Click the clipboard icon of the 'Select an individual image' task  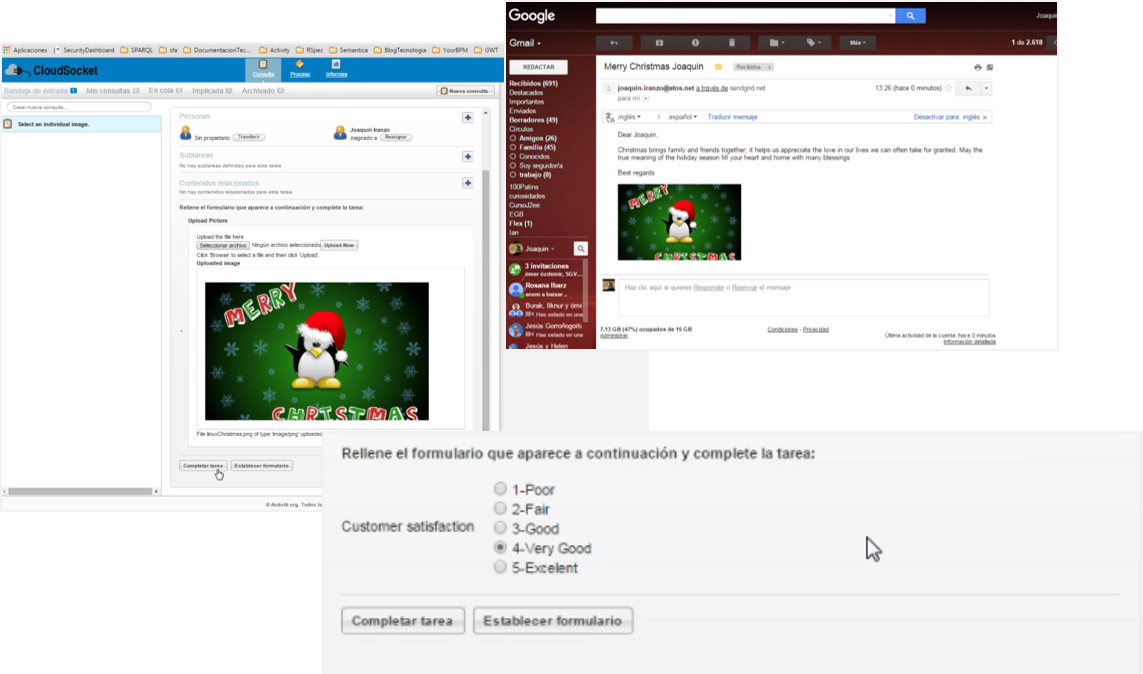pyautogui.click(x=8, y=124)
